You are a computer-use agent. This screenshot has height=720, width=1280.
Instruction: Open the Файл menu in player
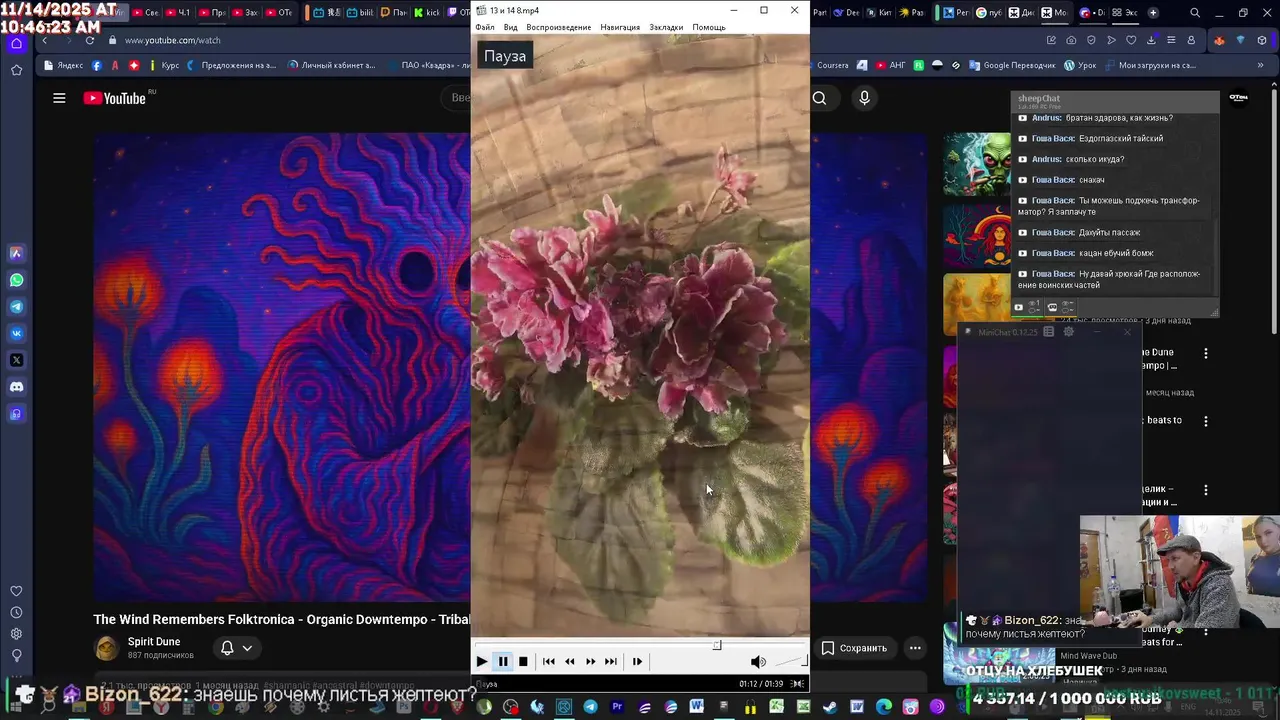click(485, 27)
